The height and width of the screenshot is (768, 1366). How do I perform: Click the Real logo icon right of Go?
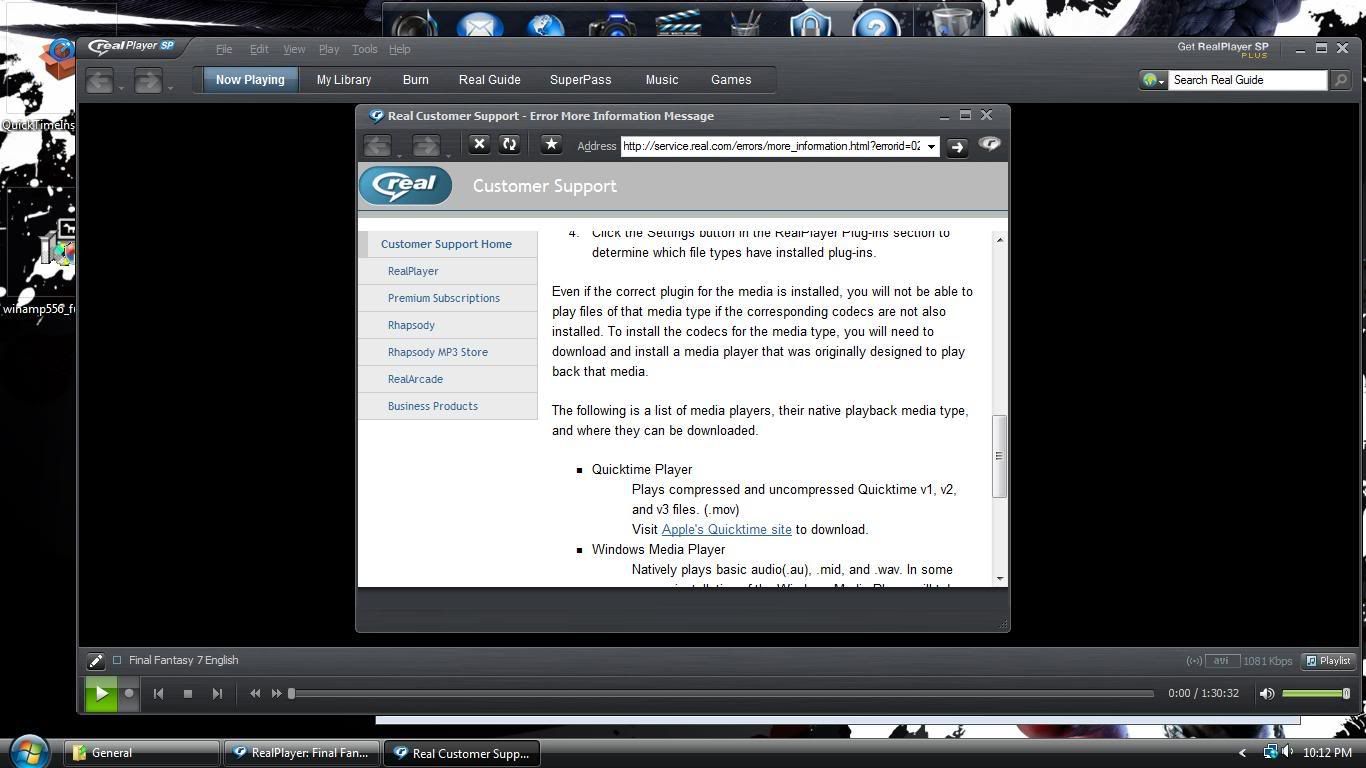[x=989, y=145]
